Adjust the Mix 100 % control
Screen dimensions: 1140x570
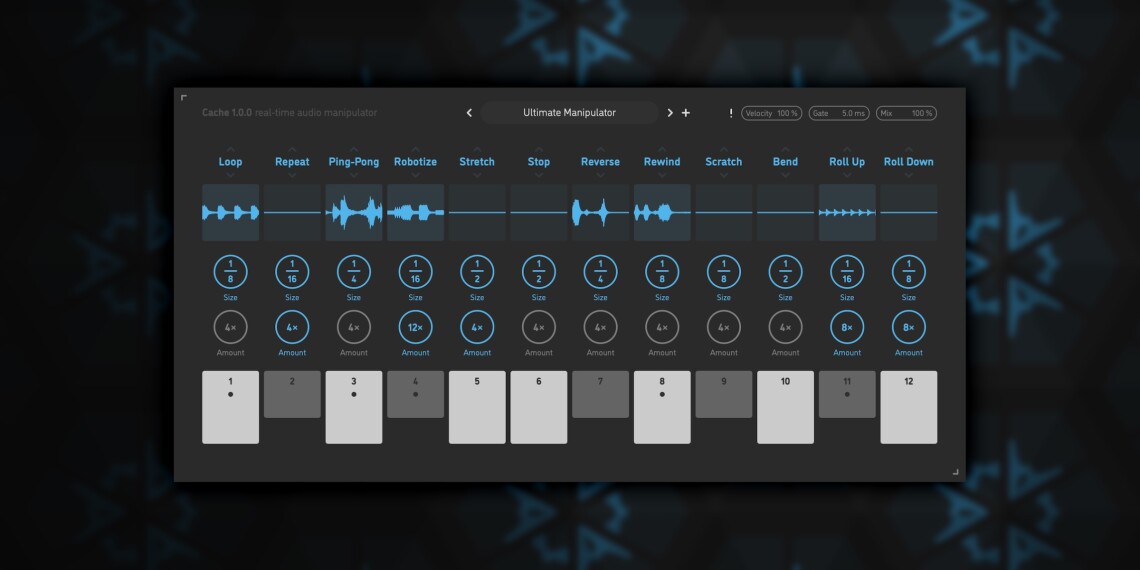pos(906,113)
